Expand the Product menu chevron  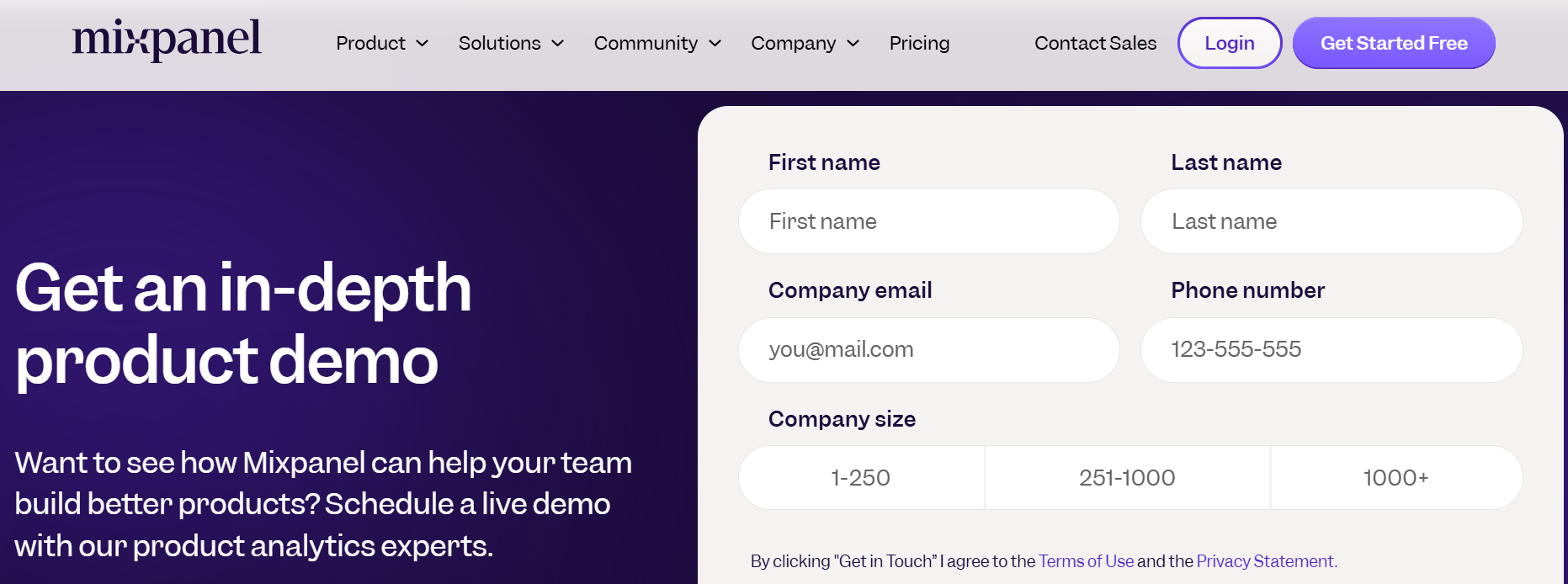click(423, 44)
